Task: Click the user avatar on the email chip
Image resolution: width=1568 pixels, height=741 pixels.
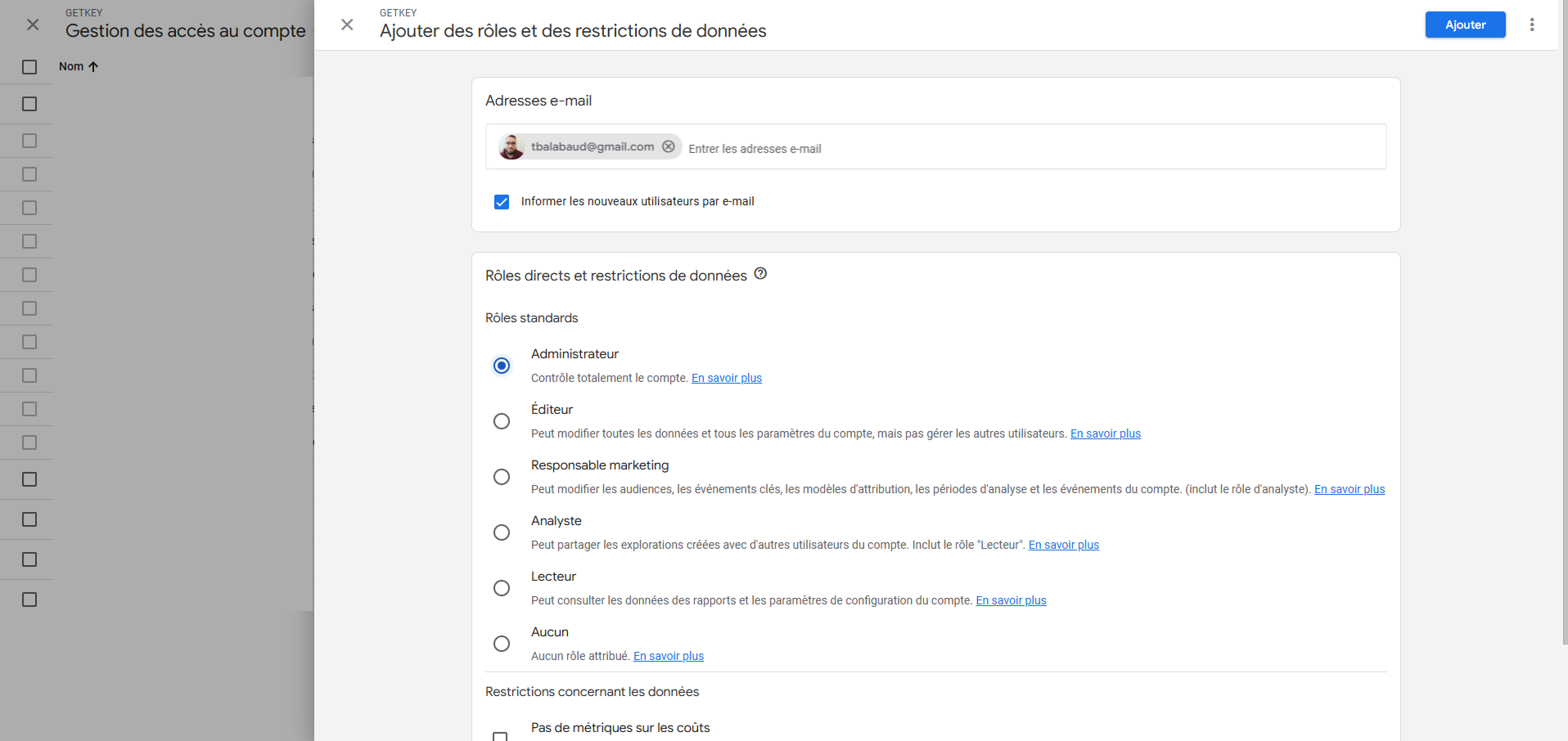Action: (511, 146)
